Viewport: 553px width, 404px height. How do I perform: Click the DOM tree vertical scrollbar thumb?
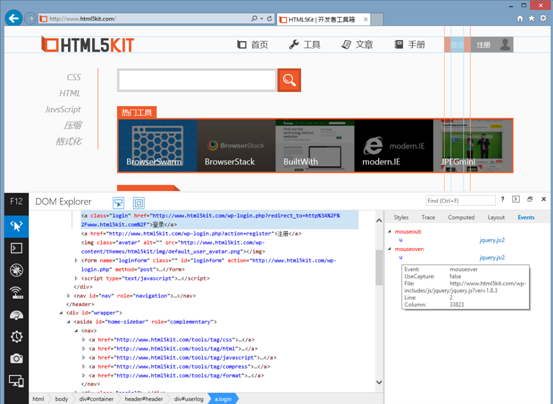[379, 268]
